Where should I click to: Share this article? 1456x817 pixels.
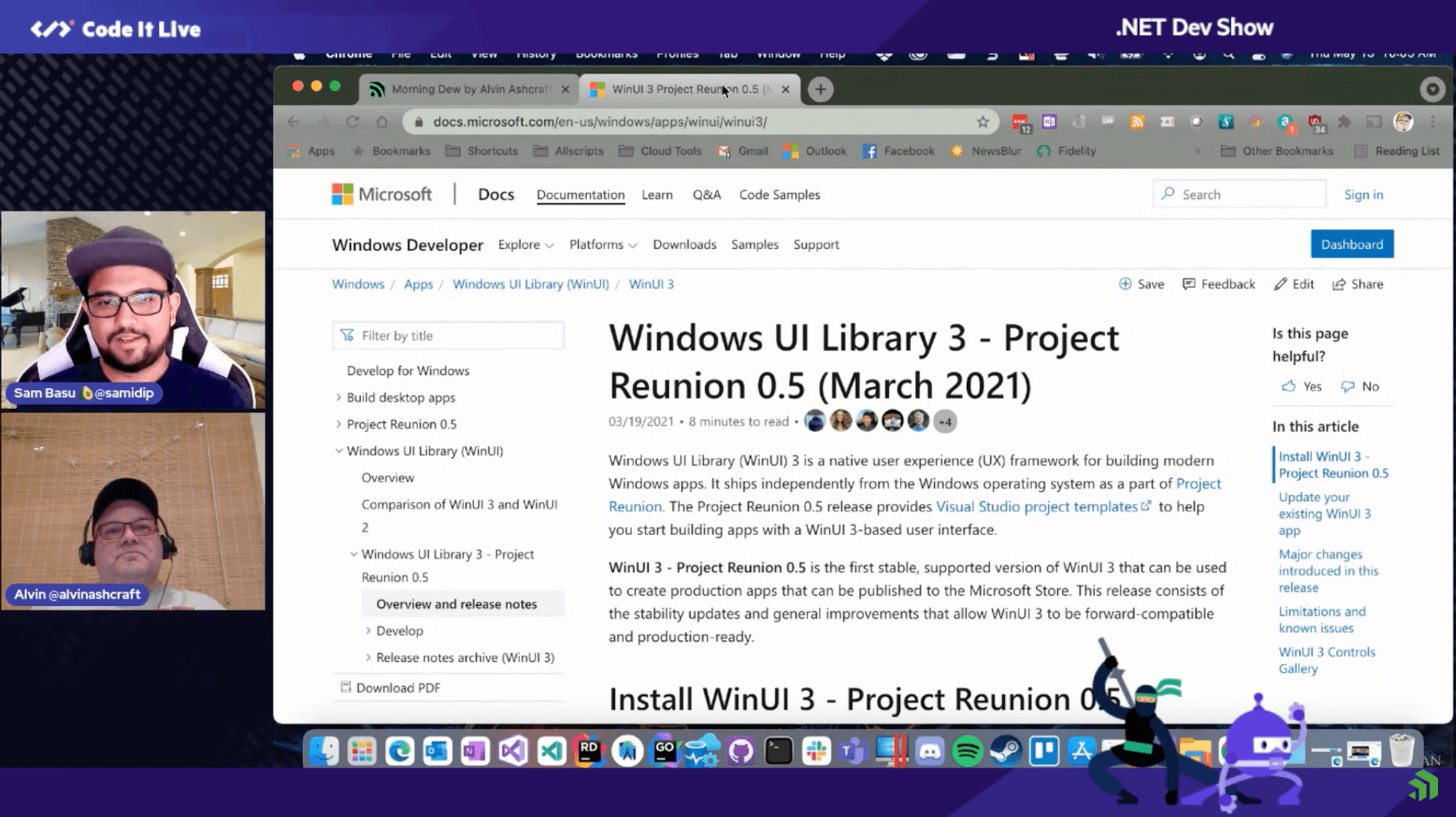coord(1358,284)
